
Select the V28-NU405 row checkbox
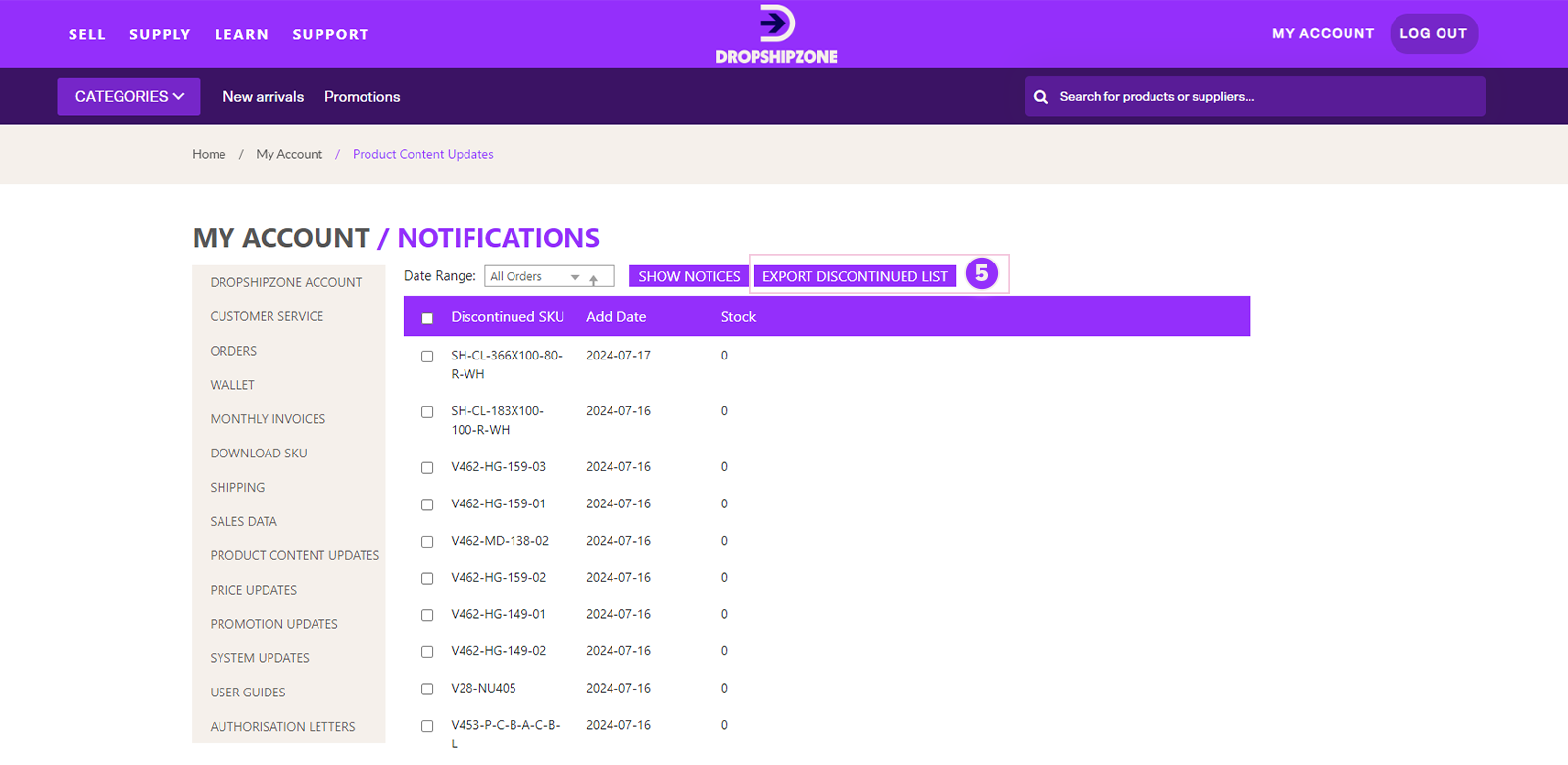[427, 690]
